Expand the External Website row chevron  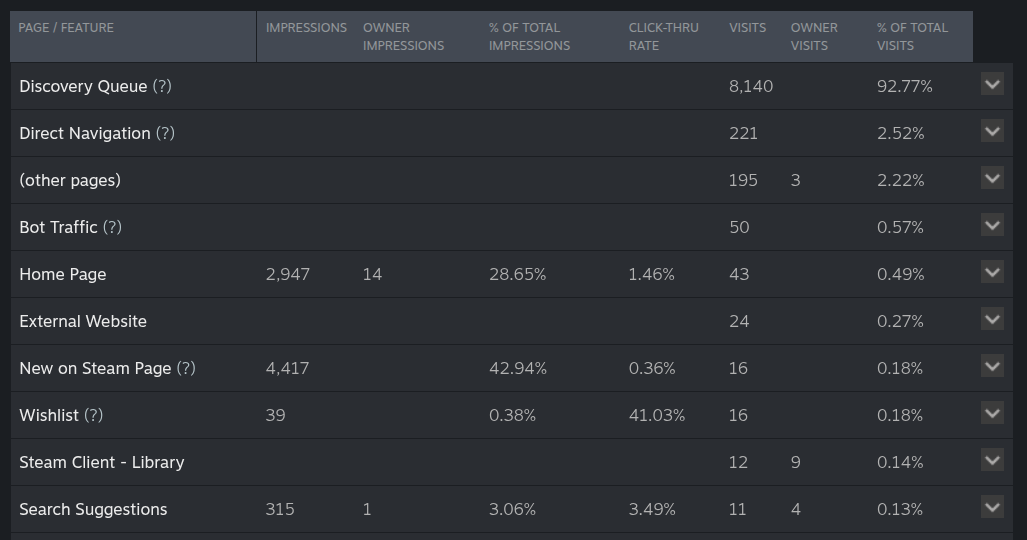991,319
